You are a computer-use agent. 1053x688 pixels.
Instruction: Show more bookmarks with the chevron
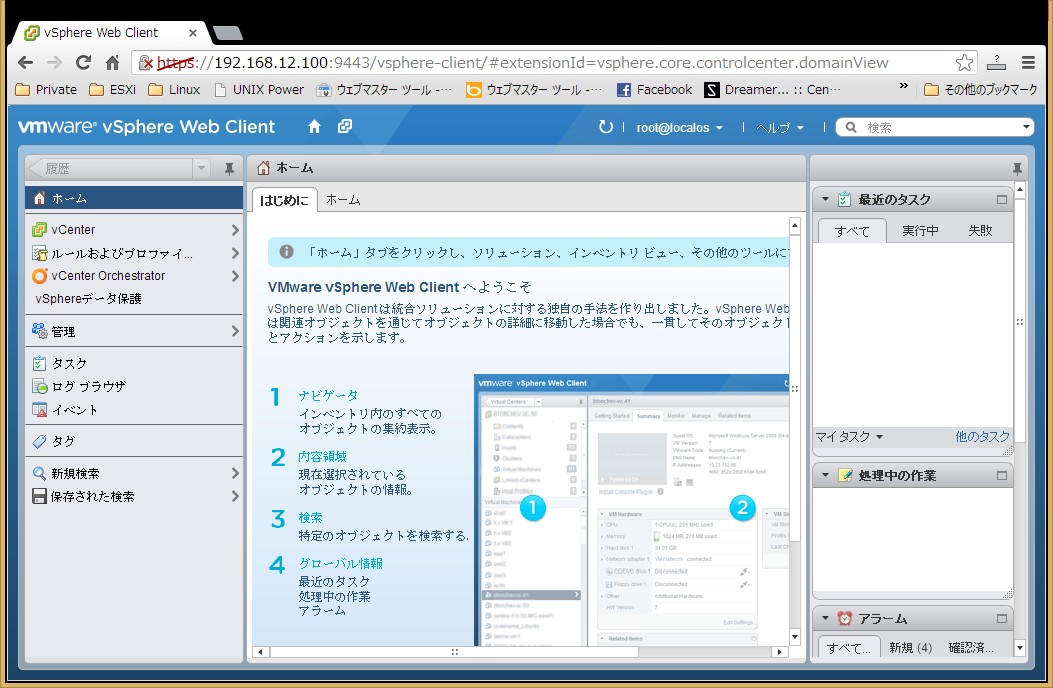[x=903, y=86]
